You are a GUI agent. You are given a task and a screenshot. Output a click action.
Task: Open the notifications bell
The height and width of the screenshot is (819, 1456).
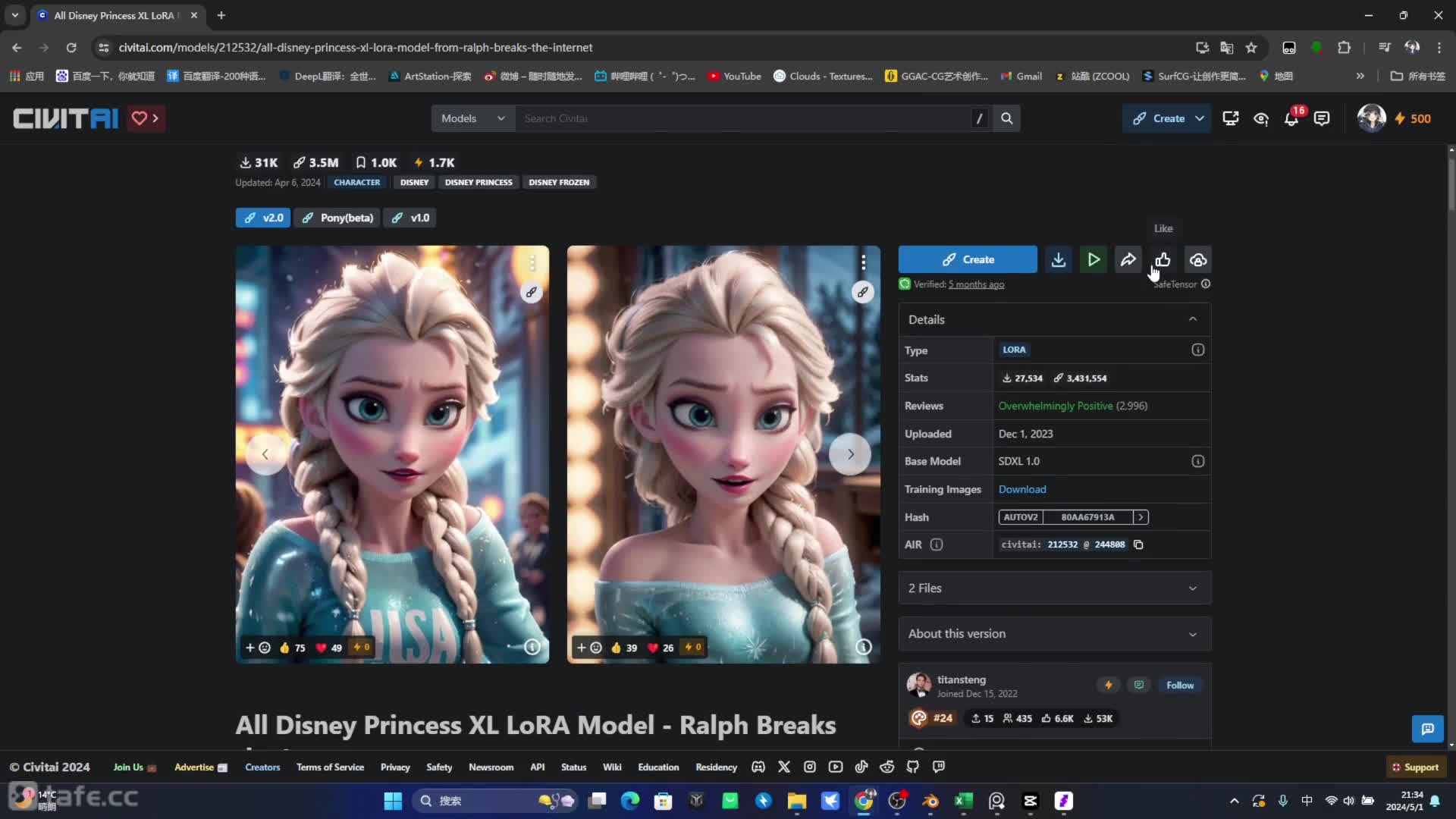pos(1291,118)
